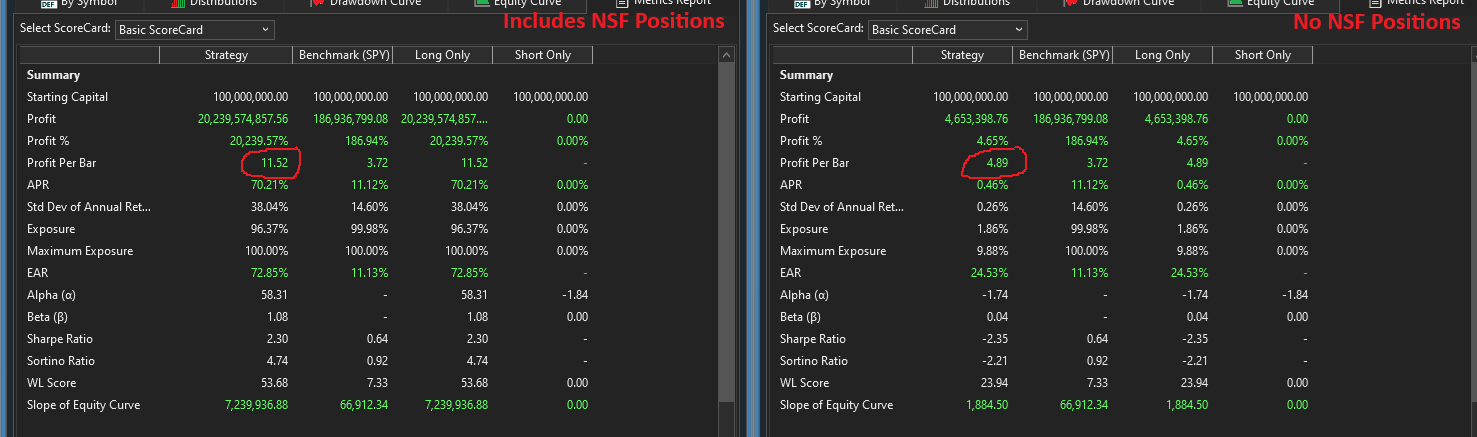This screenshot has height=437, width=1477.
Task: Click Benchmark (SPY) header in No NSF panel
Action: [1062, 55]
